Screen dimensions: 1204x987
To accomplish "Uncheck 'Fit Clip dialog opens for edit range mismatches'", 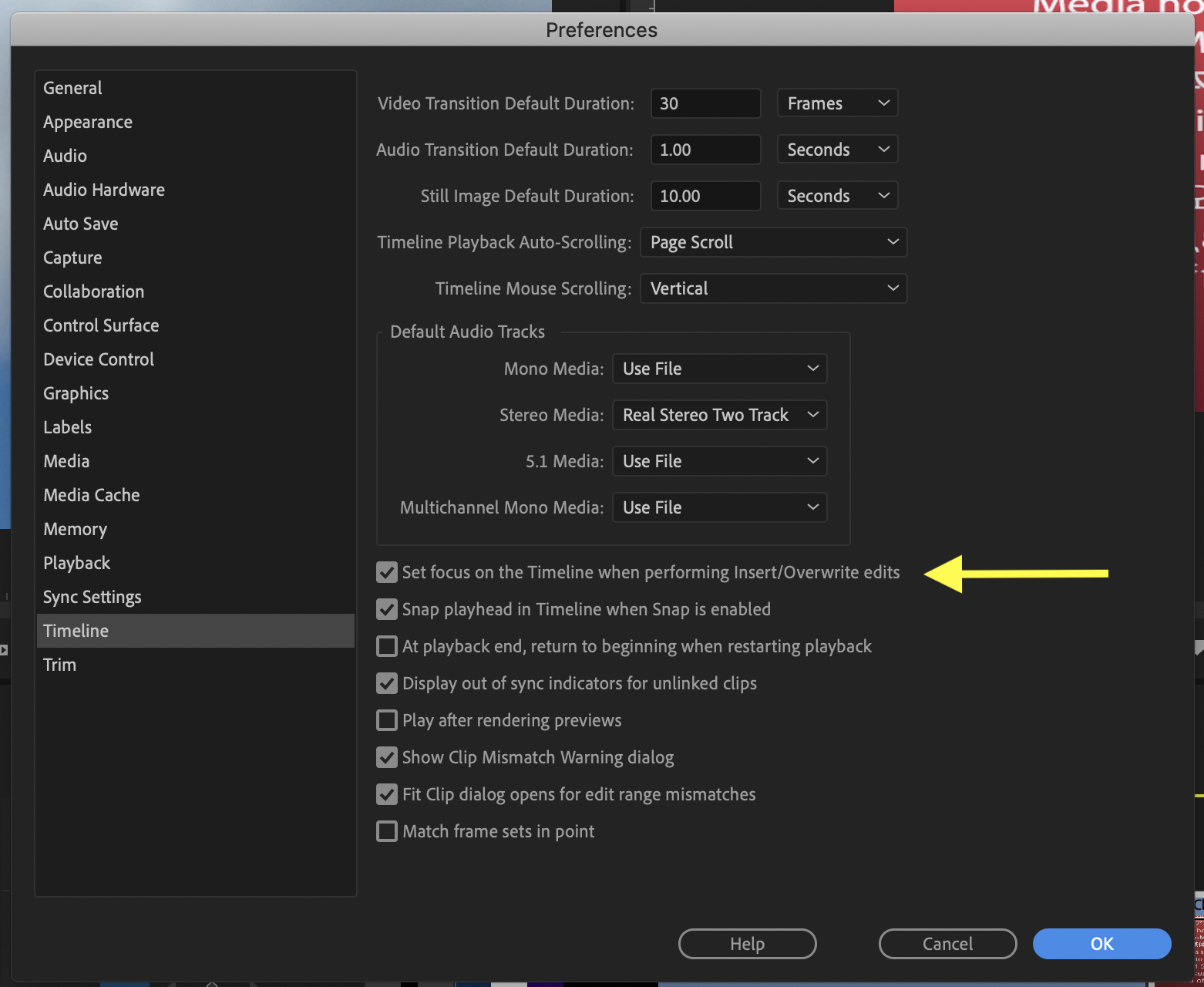I will pyautogui.click(x=386, y=794).
